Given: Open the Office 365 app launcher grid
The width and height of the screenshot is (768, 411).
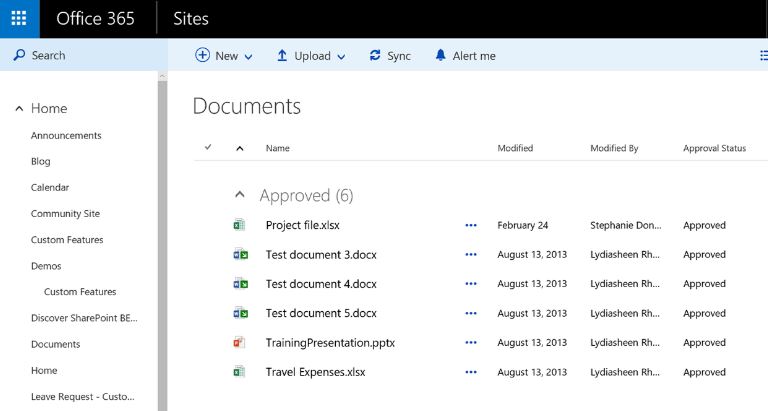Looking at the screenshot, I should [x=19, y=19].
